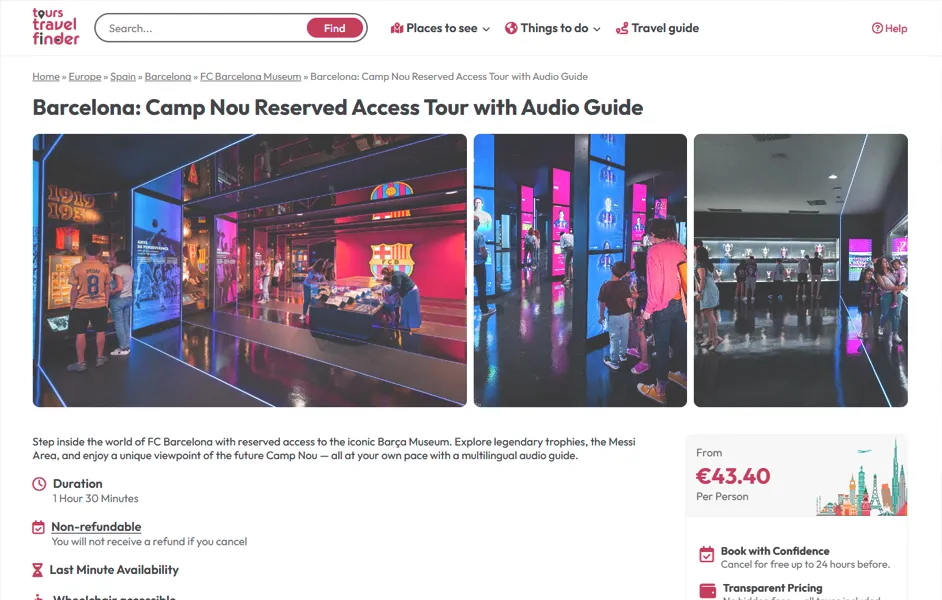942x600 pixels.
Task: Open the Places to see menu
Action: 440,28
